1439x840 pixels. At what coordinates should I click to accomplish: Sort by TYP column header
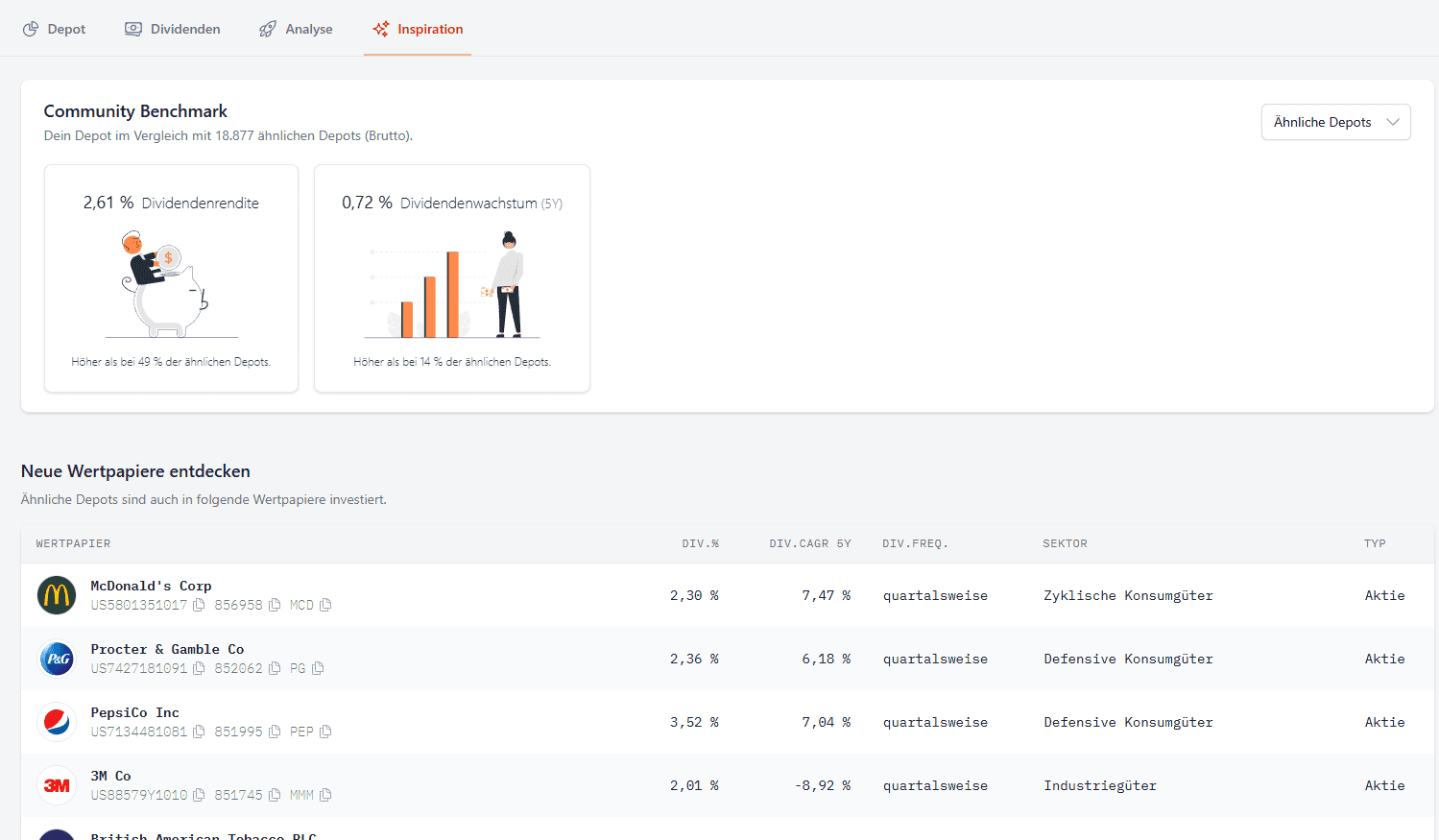tap(1375, 543)
